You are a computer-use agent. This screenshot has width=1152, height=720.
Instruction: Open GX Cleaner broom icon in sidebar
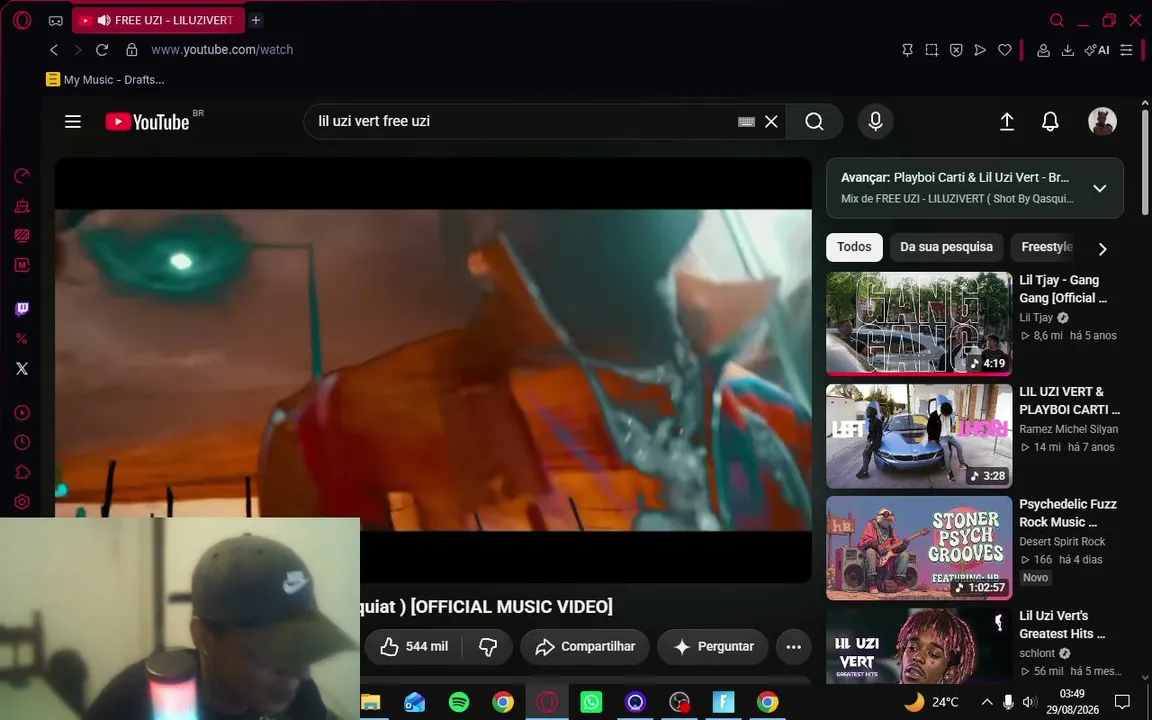click(22, 206)
